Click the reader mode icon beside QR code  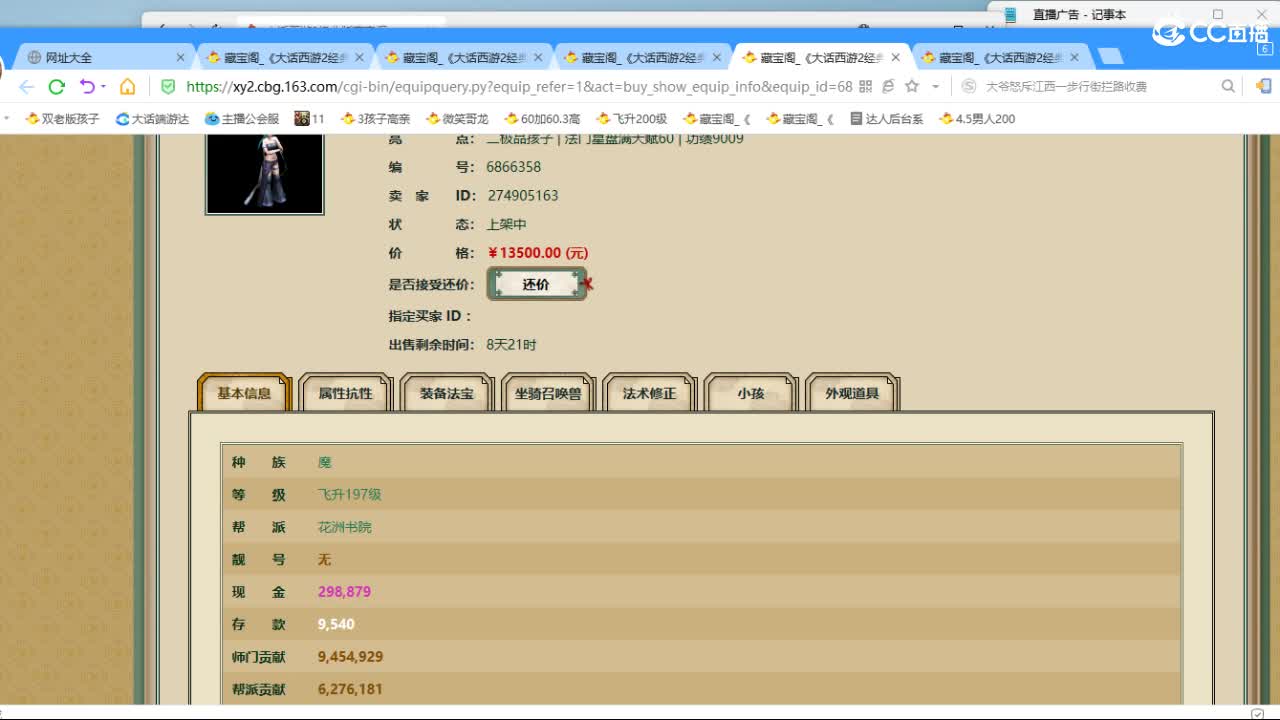(888, 87)
